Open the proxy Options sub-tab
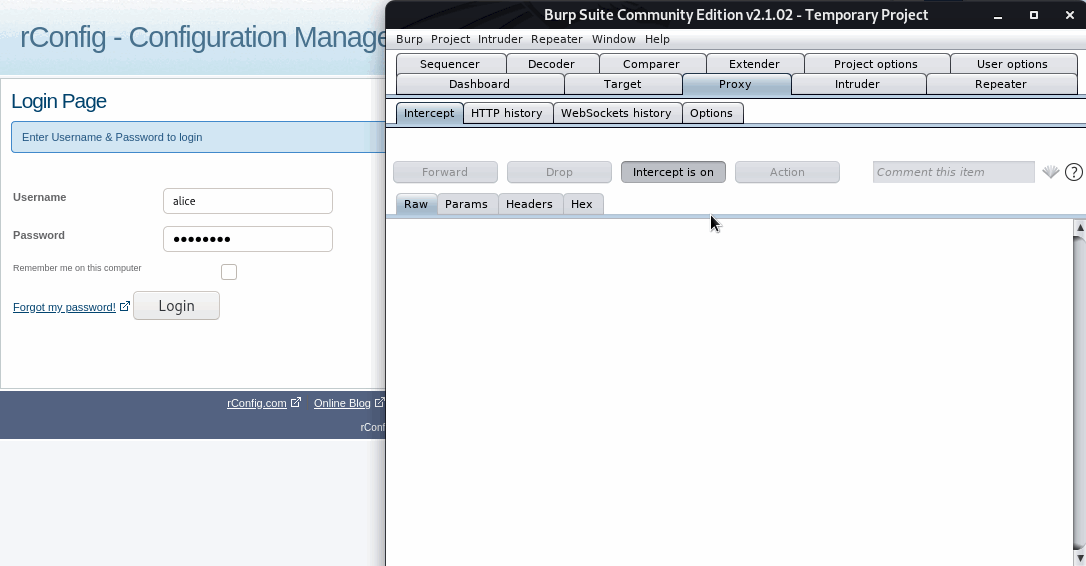 pyautogui.click(x=711, y=113)
